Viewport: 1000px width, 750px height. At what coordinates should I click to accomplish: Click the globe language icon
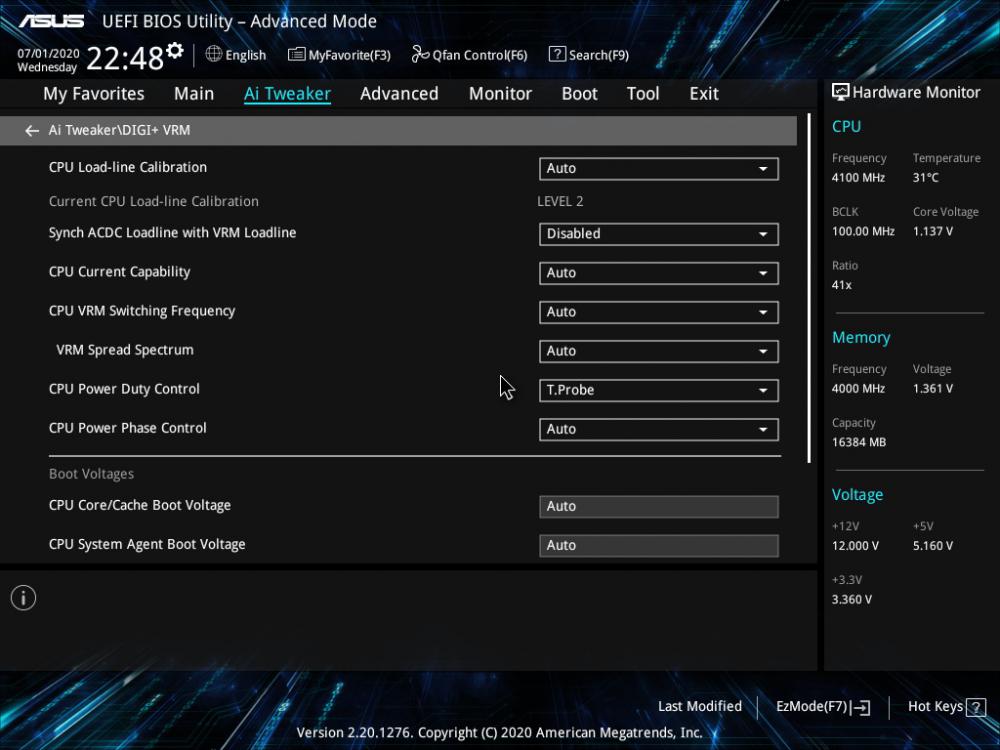click(214, 54)
